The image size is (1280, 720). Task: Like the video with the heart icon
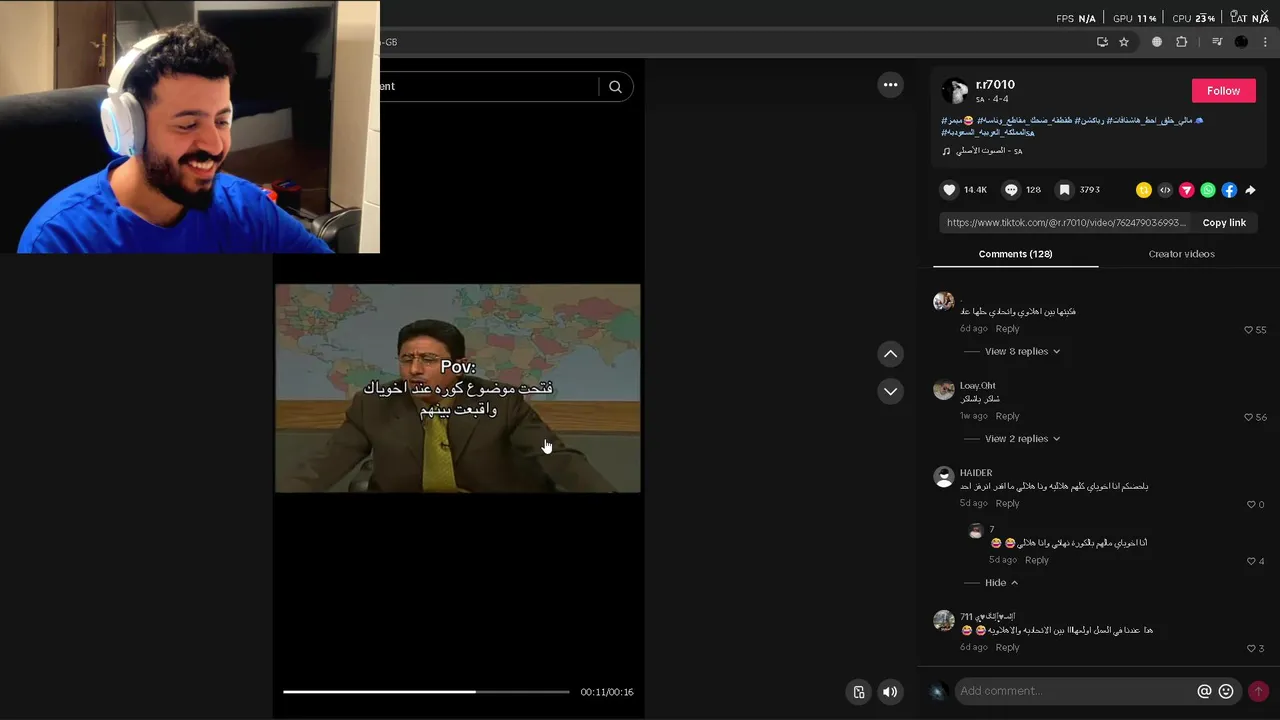[x=949, y=190]
